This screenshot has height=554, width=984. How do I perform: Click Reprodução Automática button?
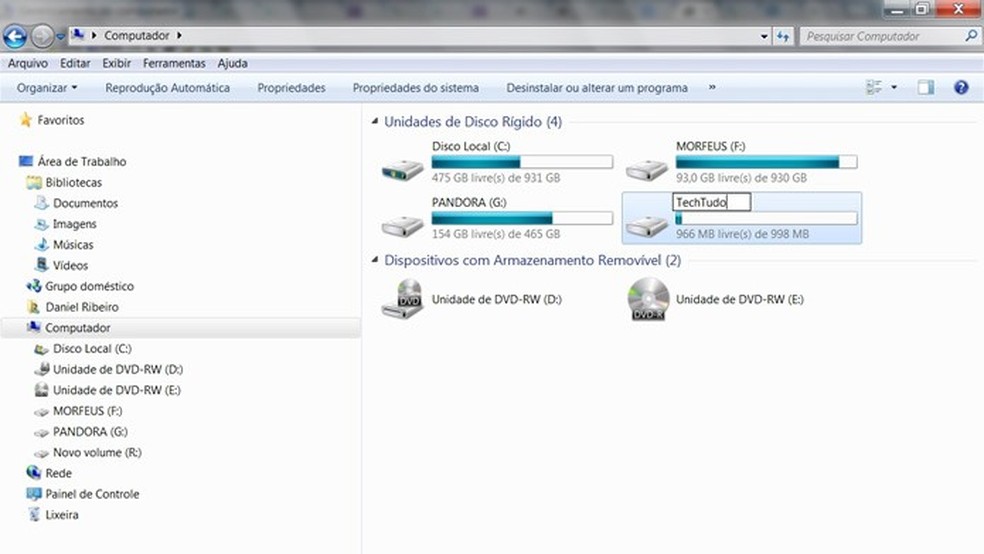168,88
